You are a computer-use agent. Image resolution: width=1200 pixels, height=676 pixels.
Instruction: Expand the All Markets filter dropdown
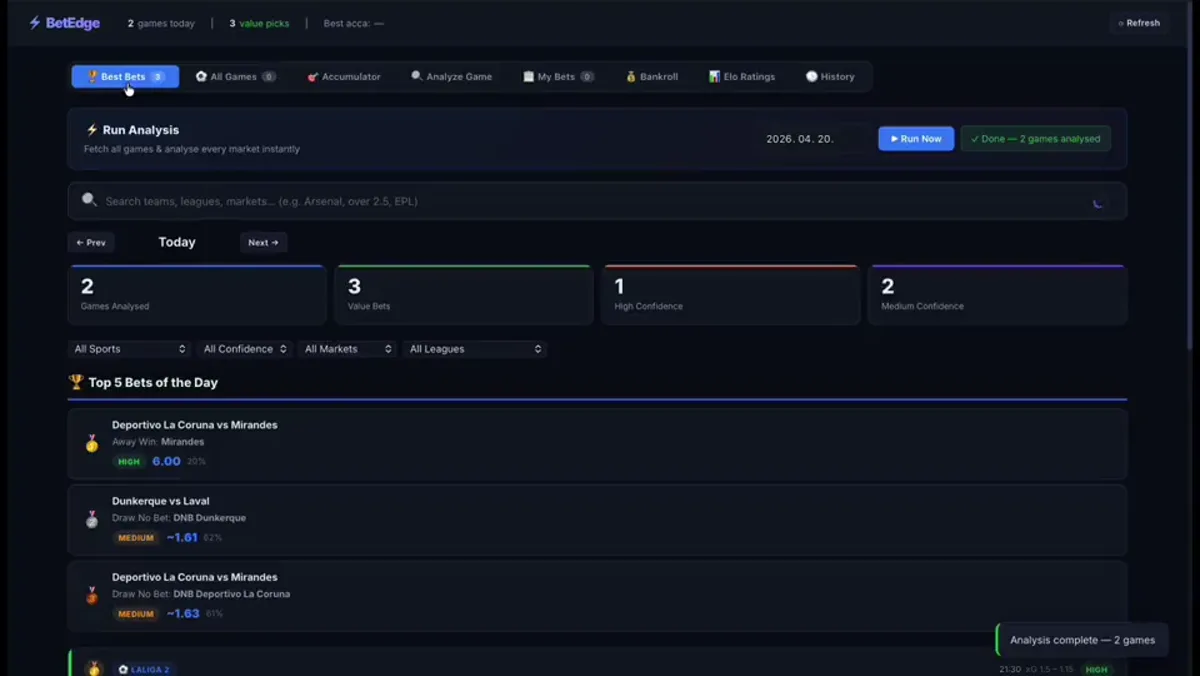tap(348, 349)
